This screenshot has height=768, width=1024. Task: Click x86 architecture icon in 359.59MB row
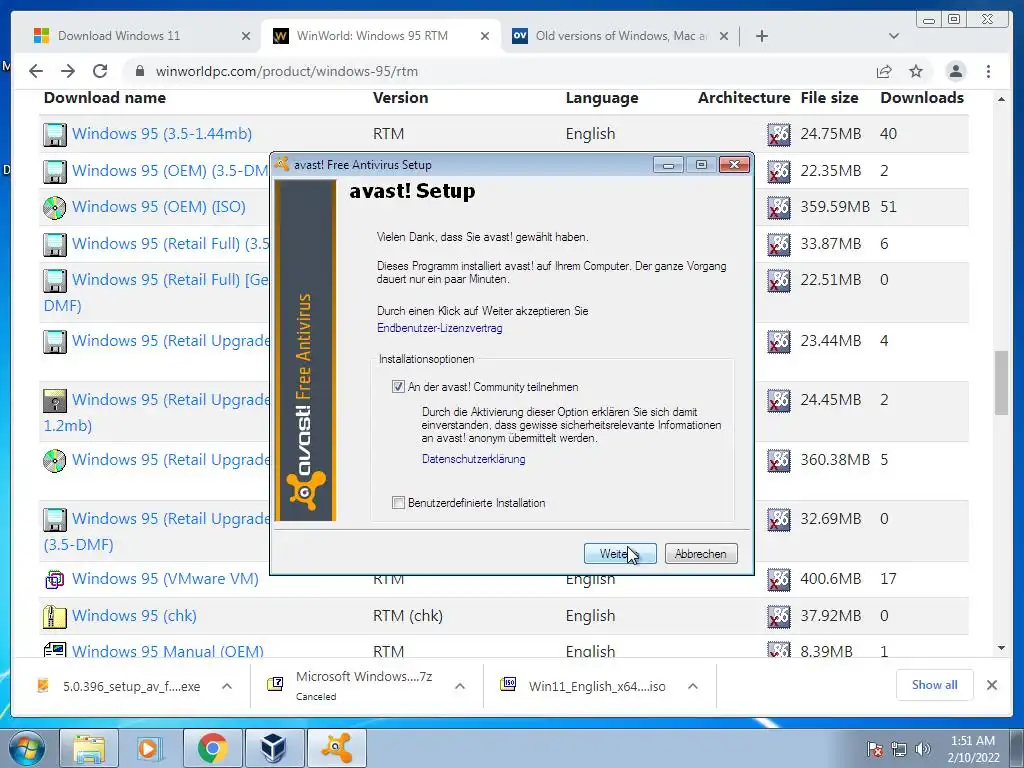point(778,208)
